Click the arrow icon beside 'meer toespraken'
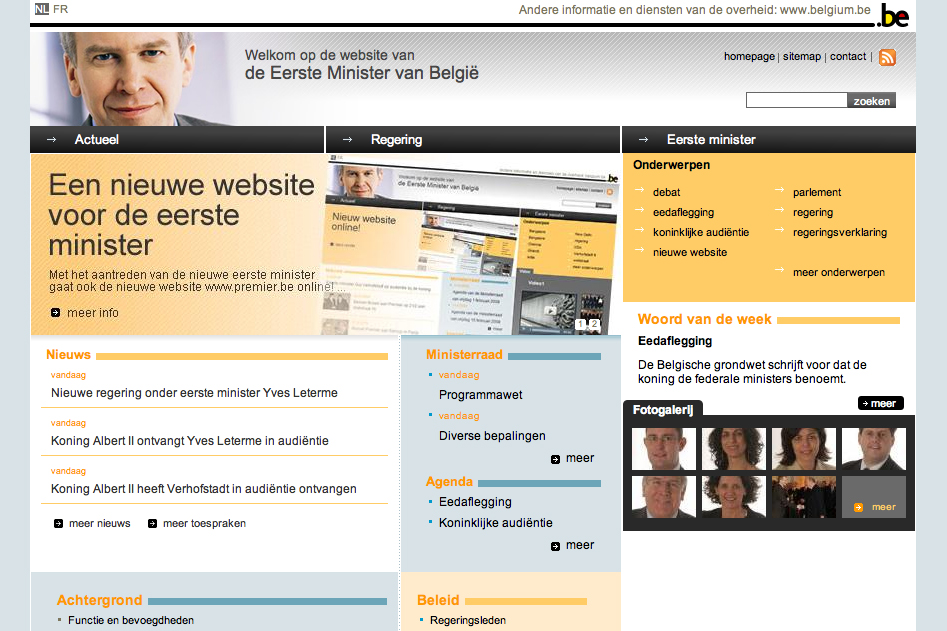Screen dimensions: 947x631 [152, 523]
